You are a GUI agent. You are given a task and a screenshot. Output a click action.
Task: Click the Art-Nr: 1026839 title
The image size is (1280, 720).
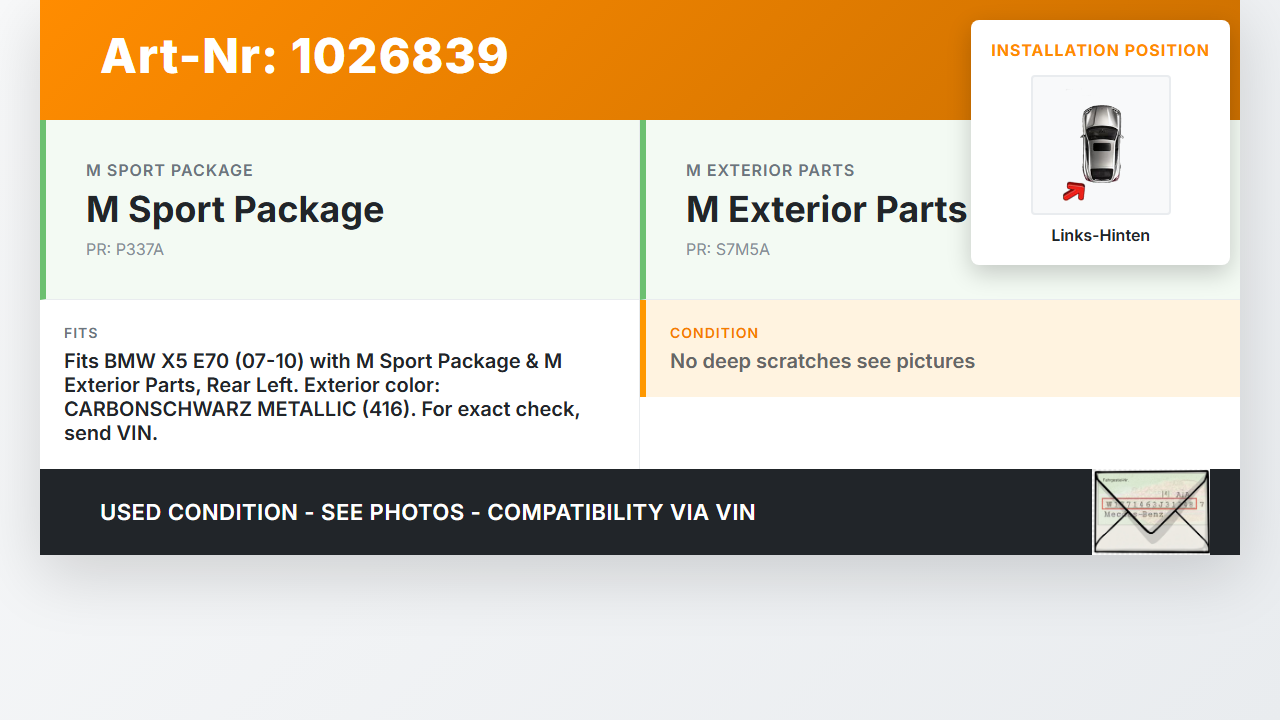(304, 56)
